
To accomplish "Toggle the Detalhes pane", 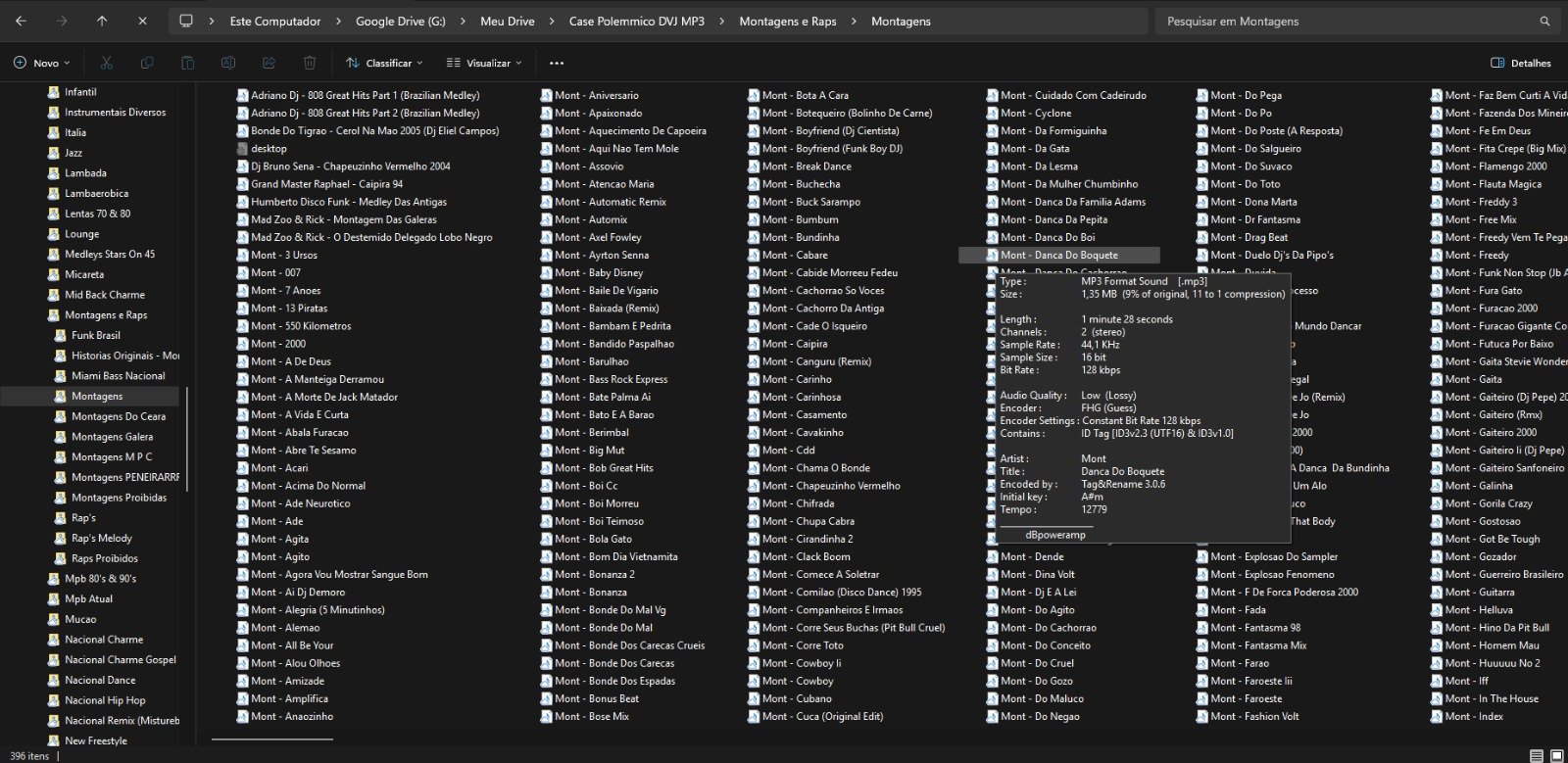I will click(1520, 63).
